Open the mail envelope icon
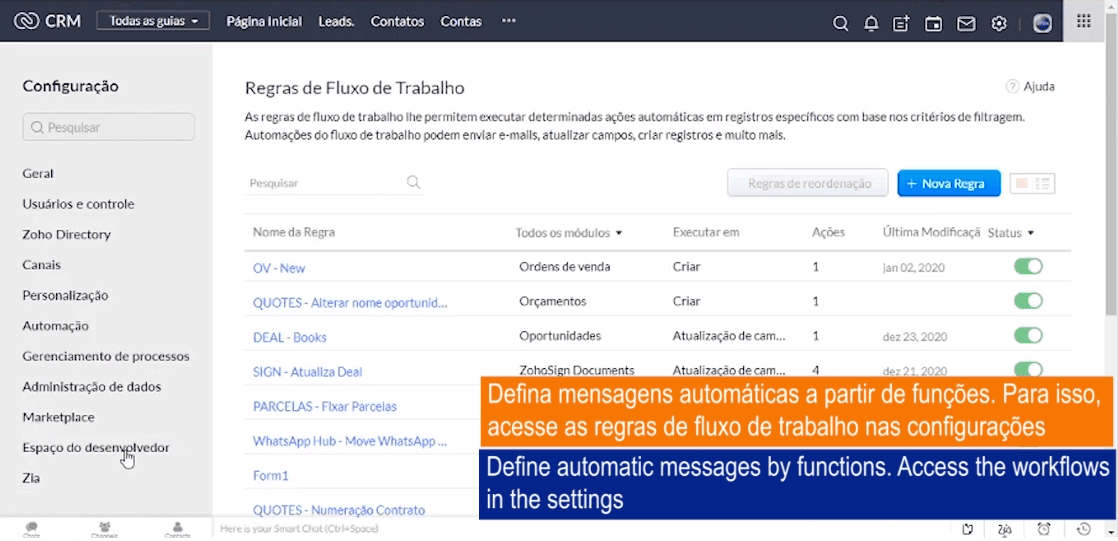 pyautogui.click(x=966, y=24)
